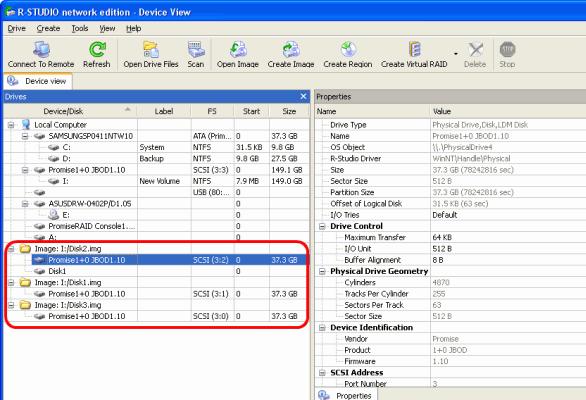Click the Cylinders 4870 value
The image size is (586, 400).
click(x=441, y=283)
